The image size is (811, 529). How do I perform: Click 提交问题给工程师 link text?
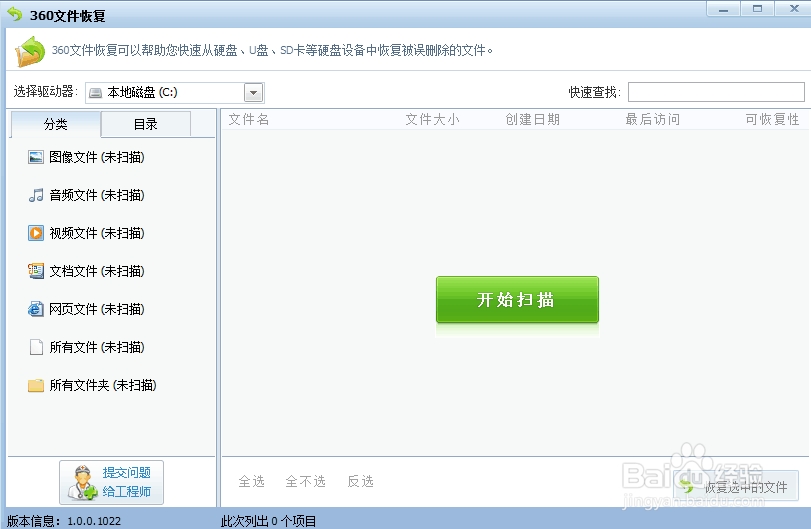coord(127,482)
